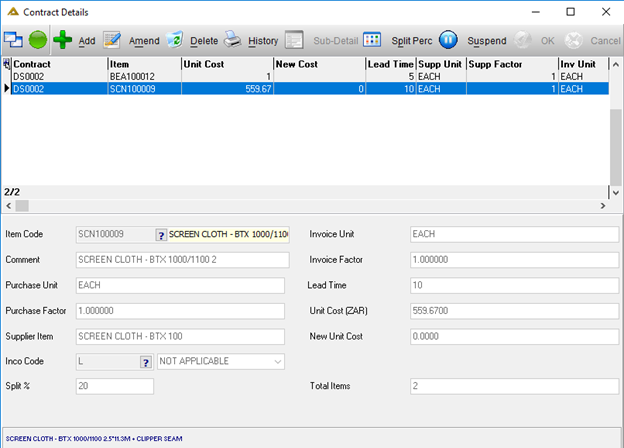This screenshot has width=624, height=448.
Task: Click the Inco Code L field
Action: point(108,361)
